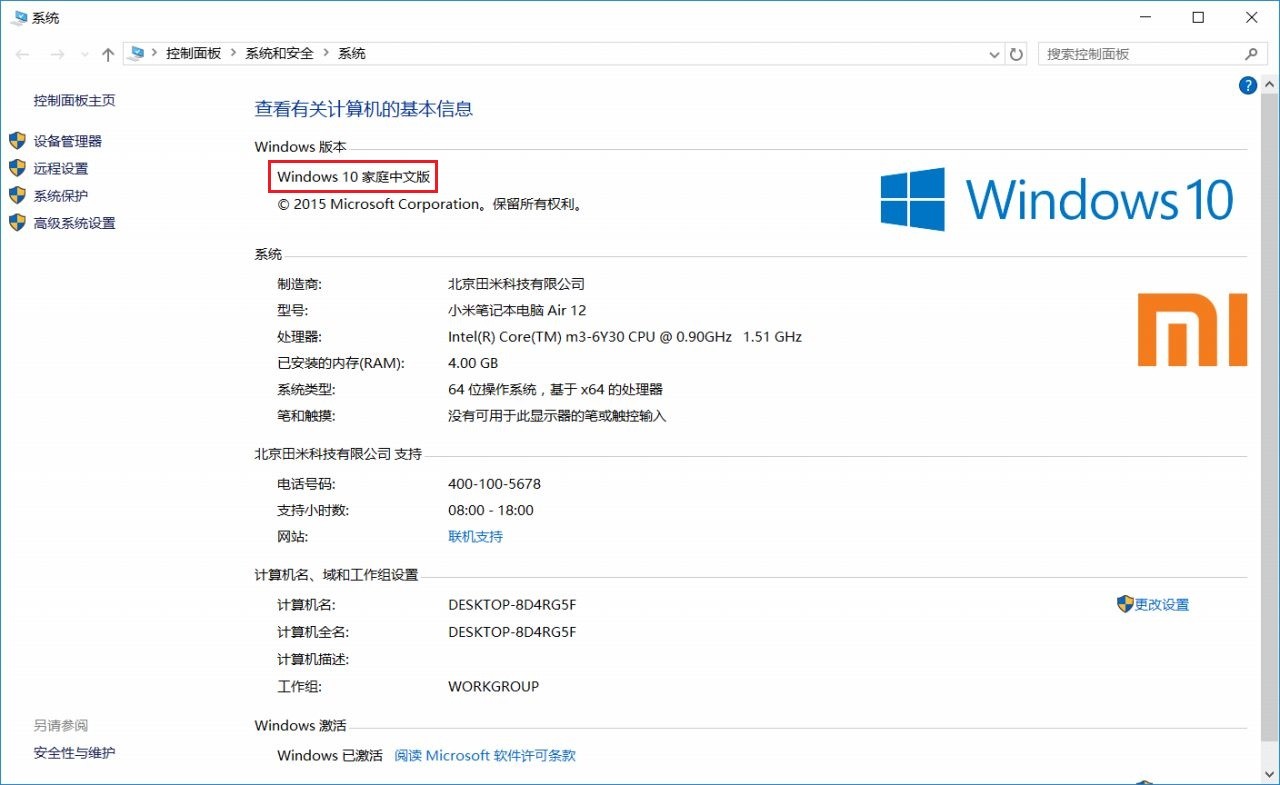
Task: Open 高级系统设置 from sidebar
Action: 74,223
